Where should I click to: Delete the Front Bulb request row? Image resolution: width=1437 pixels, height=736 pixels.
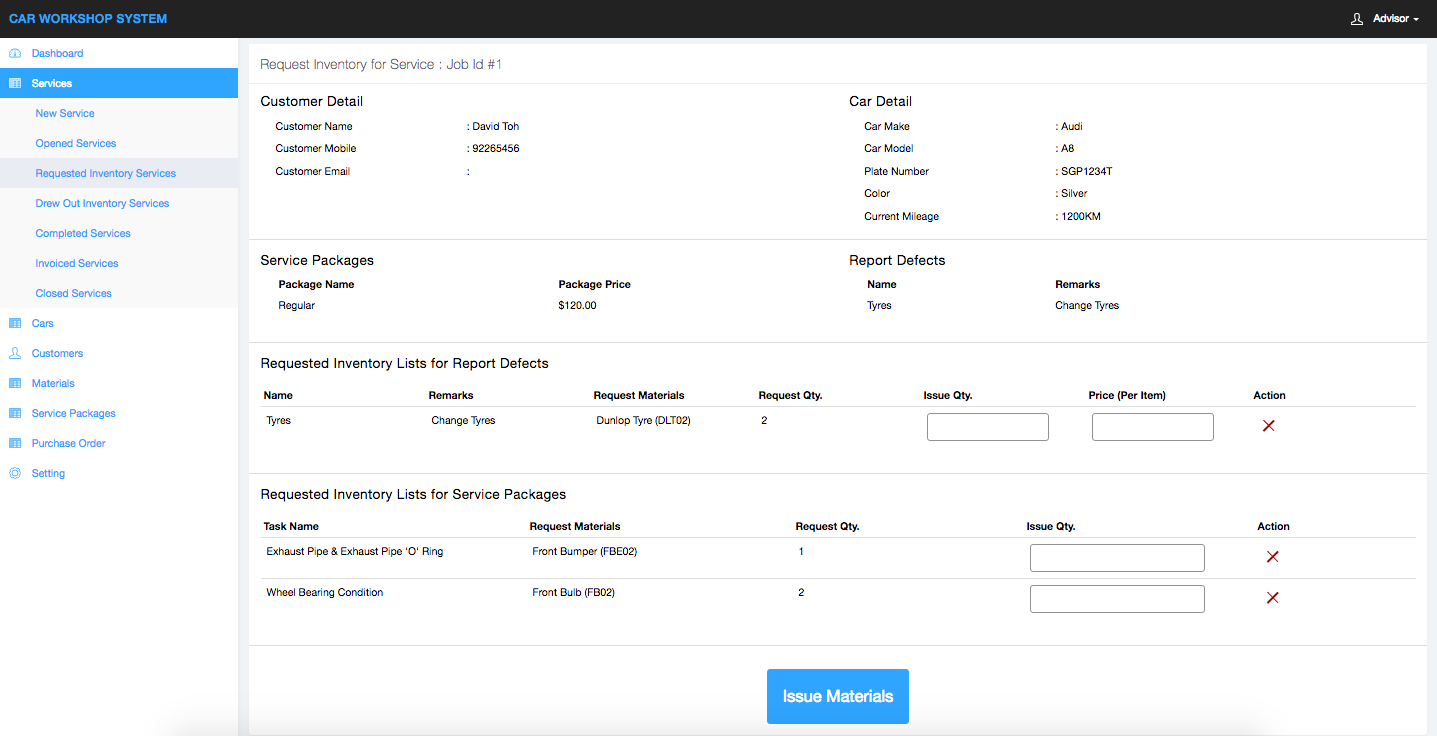tap(1272, 598)
